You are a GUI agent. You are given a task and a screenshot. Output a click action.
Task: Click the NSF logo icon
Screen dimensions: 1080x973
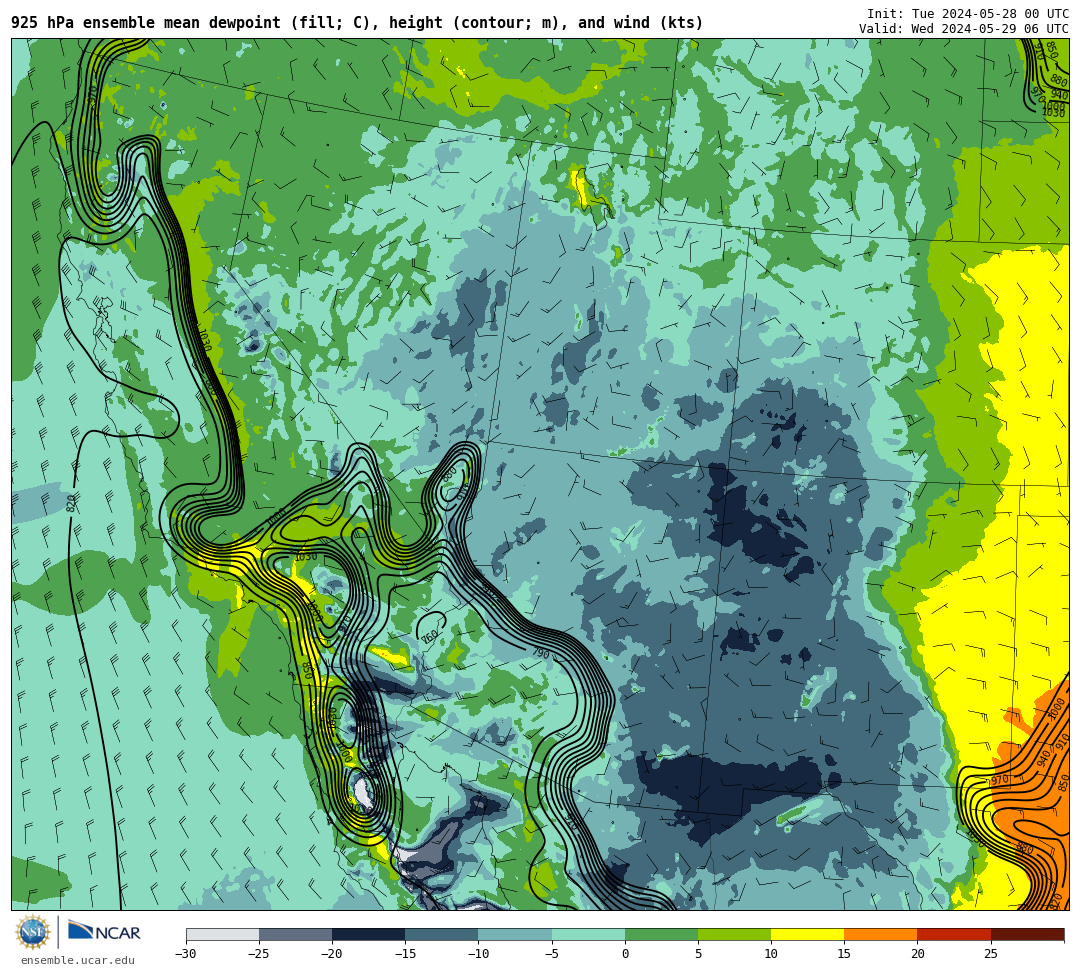(x=32, y=933)
